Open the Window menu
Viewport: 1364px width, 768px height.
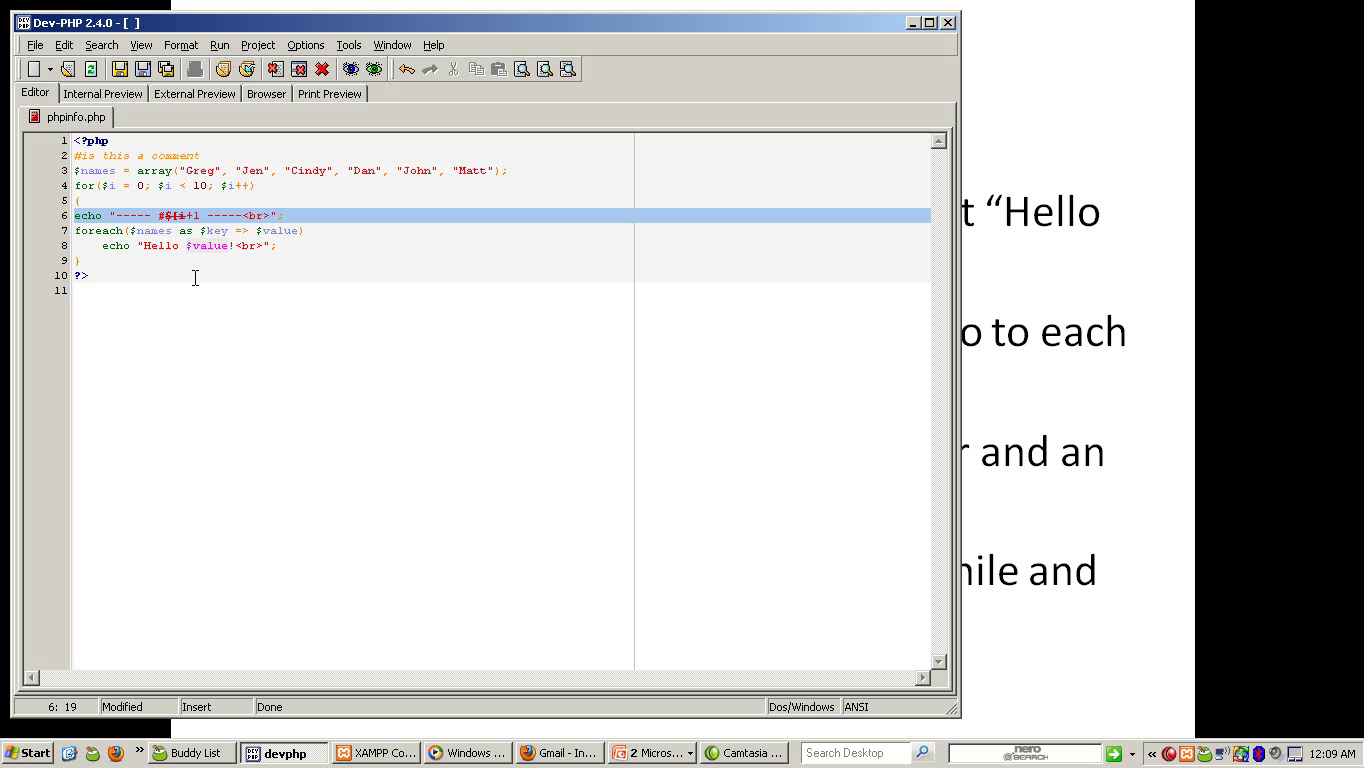[x=392, y=45]
